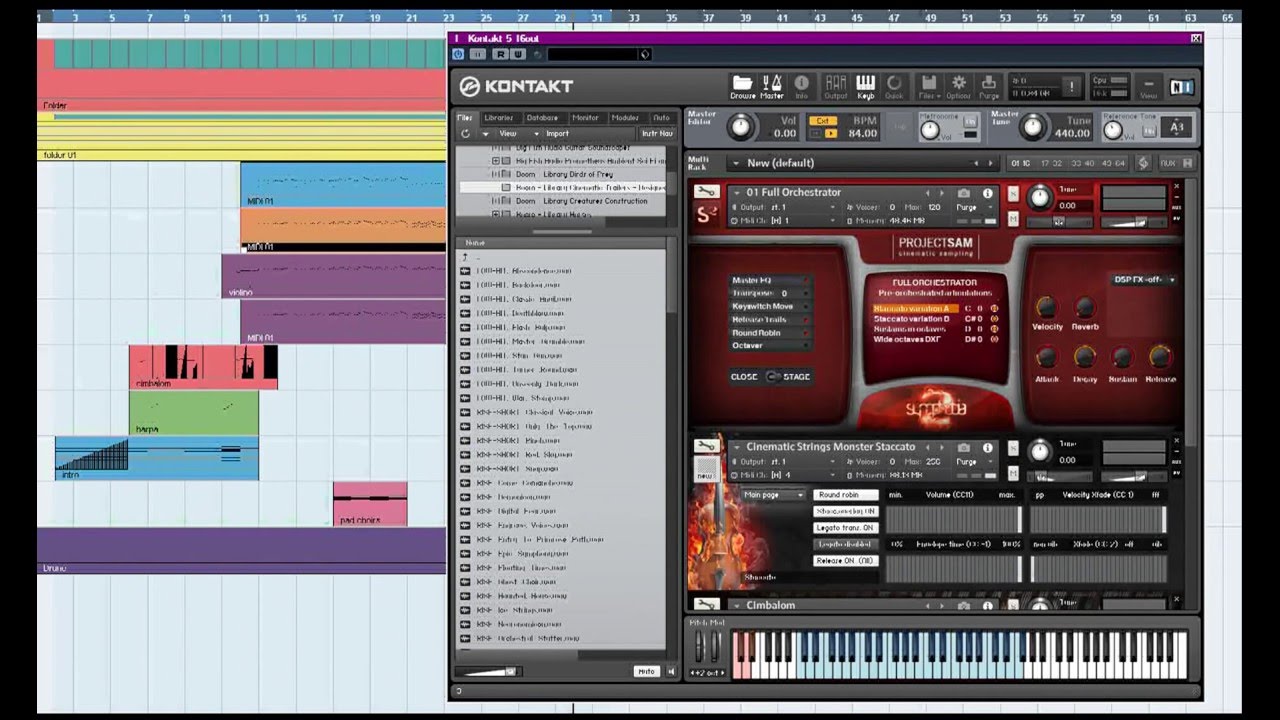Open the Import dropdown in browser
The height and width of the screenshot is (720, 1280).
(558, 134)
